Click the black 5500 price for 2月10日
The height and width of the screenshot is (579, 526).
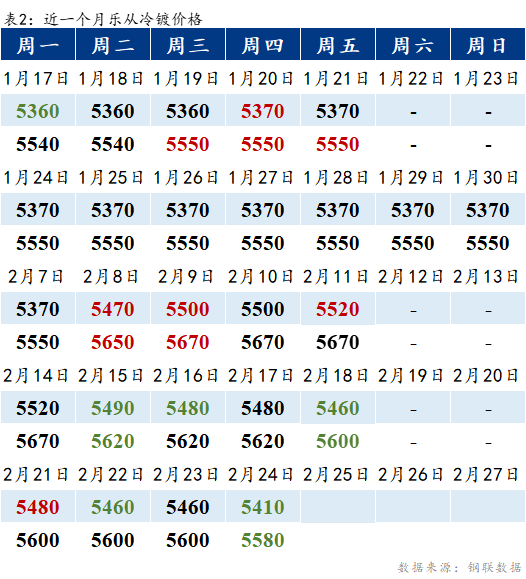[263, 309]
